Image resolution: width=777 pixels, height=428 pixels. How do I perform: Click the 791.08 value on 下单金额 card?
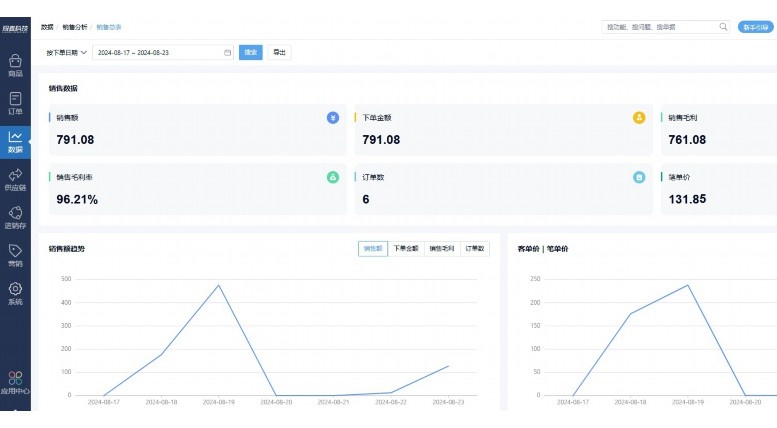[x=381, y=140]
